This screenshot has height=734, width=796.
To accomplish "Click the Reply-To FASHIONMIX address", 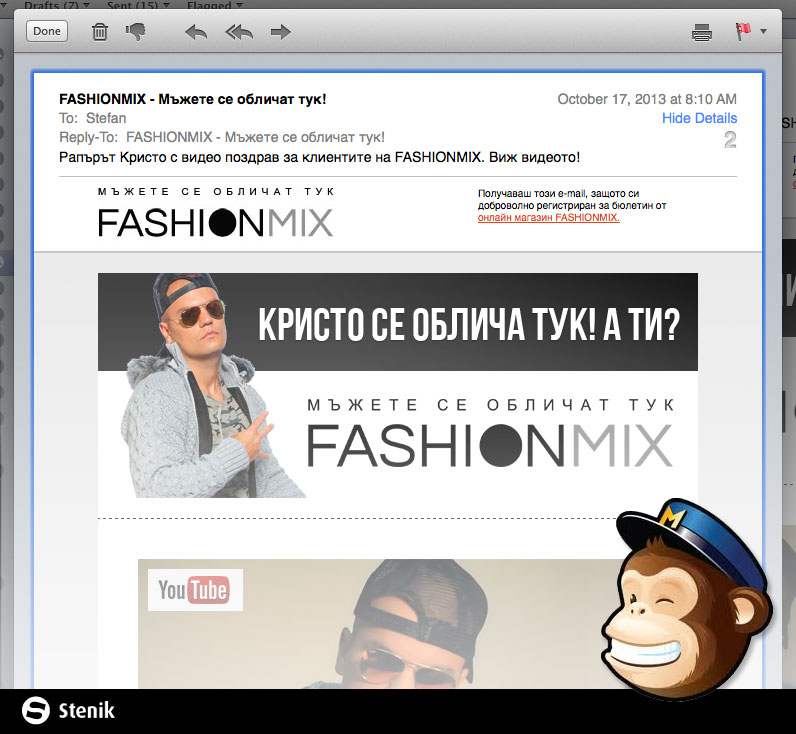I will coord(255,138).
